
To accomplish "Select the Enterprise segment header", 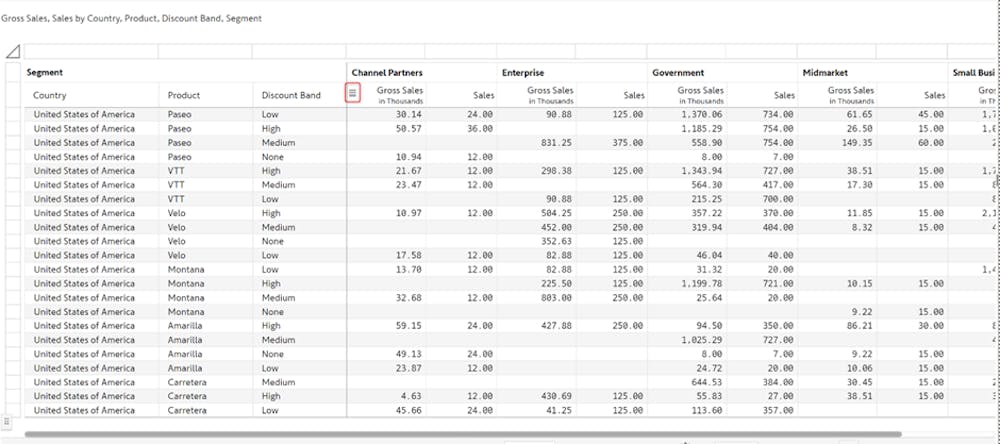I will pos(523,73).
